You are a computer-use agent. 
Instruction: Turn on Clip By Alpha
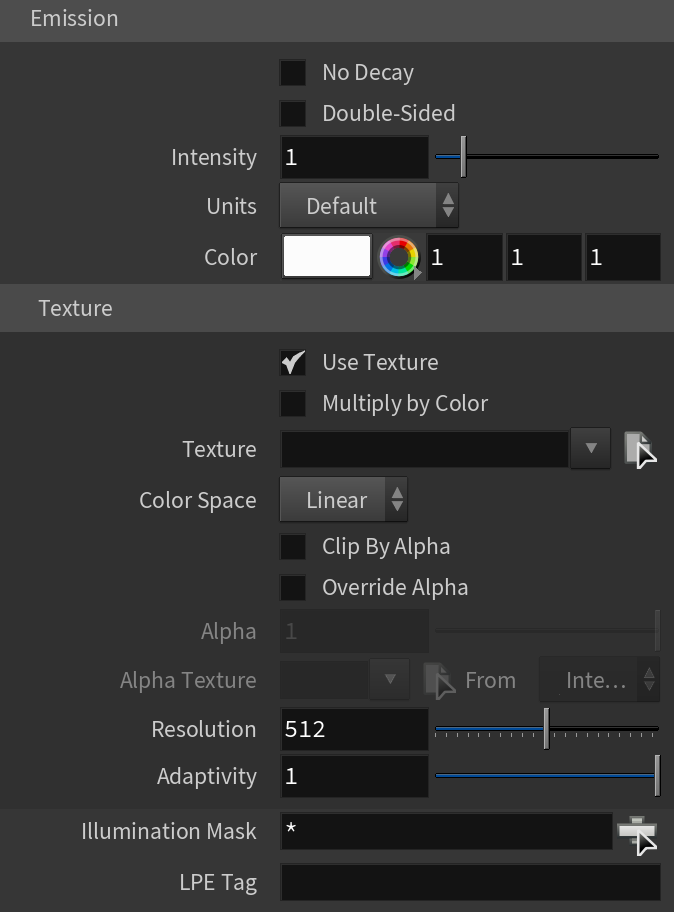coord(293,547)
